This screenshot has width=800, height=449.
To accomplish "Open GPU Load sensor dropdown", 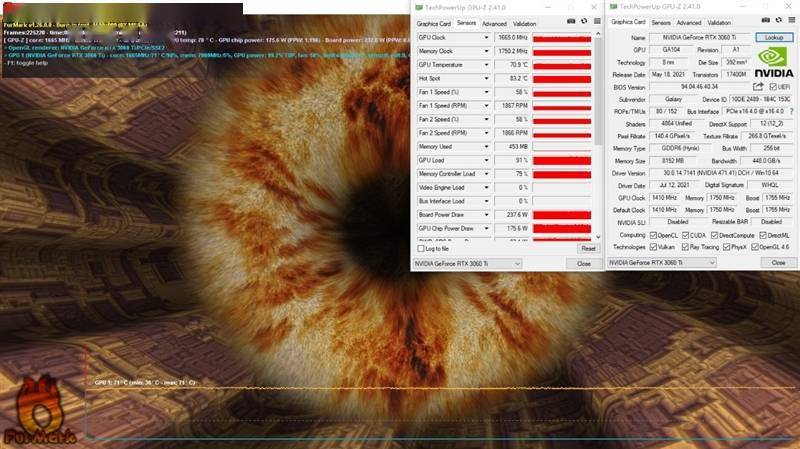I will (x=486, y=160).
